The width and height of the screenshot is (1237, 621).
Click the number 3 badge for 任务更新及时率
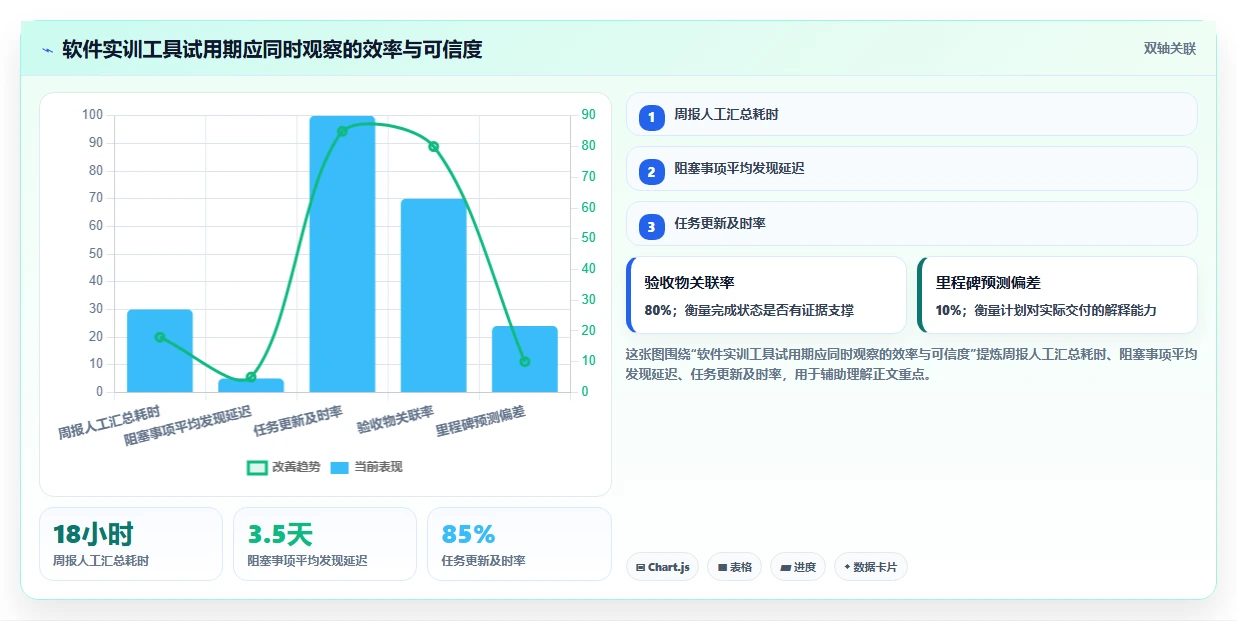pyautogui.click(x=651, y=227)
